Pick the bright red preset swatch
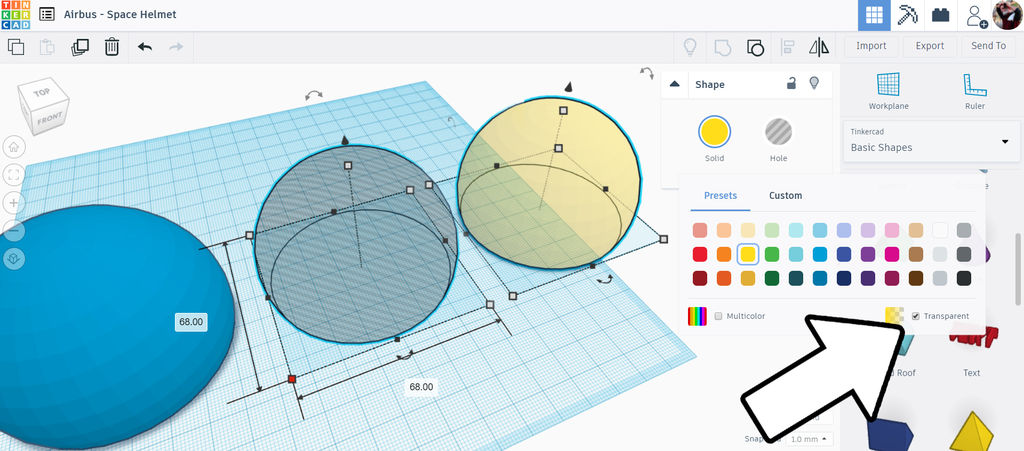 pos(699,254)
